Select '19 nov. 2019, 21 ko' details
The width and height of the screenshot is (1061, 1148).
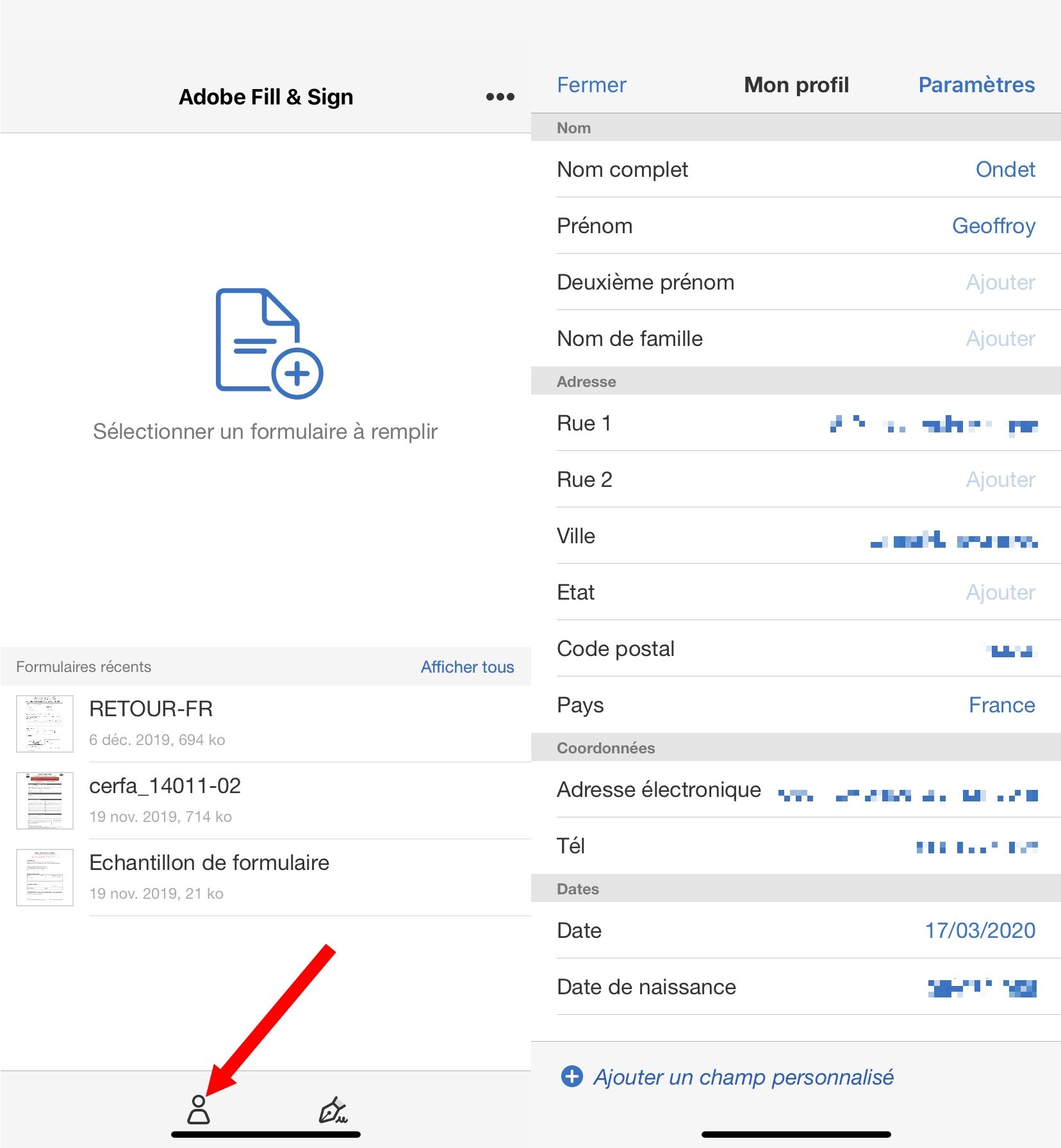(156, 894)
